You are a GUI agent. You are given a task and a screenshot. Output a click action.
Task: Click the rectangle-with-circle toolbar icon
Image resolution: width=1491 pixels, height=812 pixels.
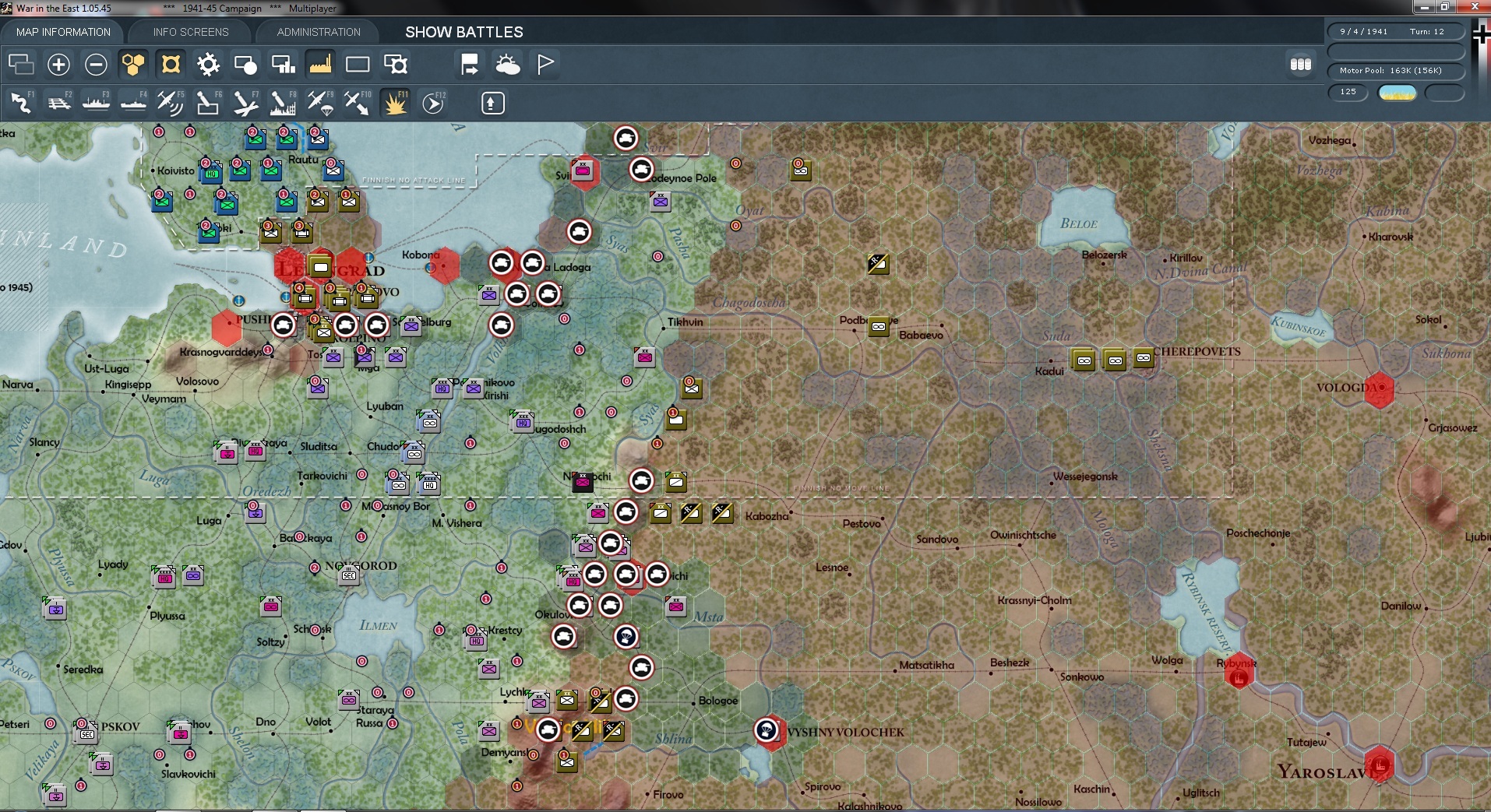click(245, 65)
